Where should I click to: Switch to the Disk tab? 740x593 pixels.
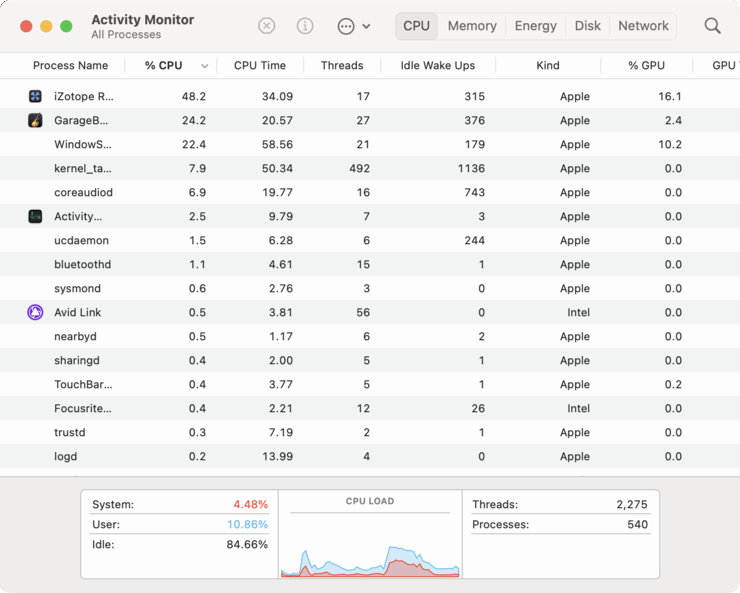[x=588, y=26]
